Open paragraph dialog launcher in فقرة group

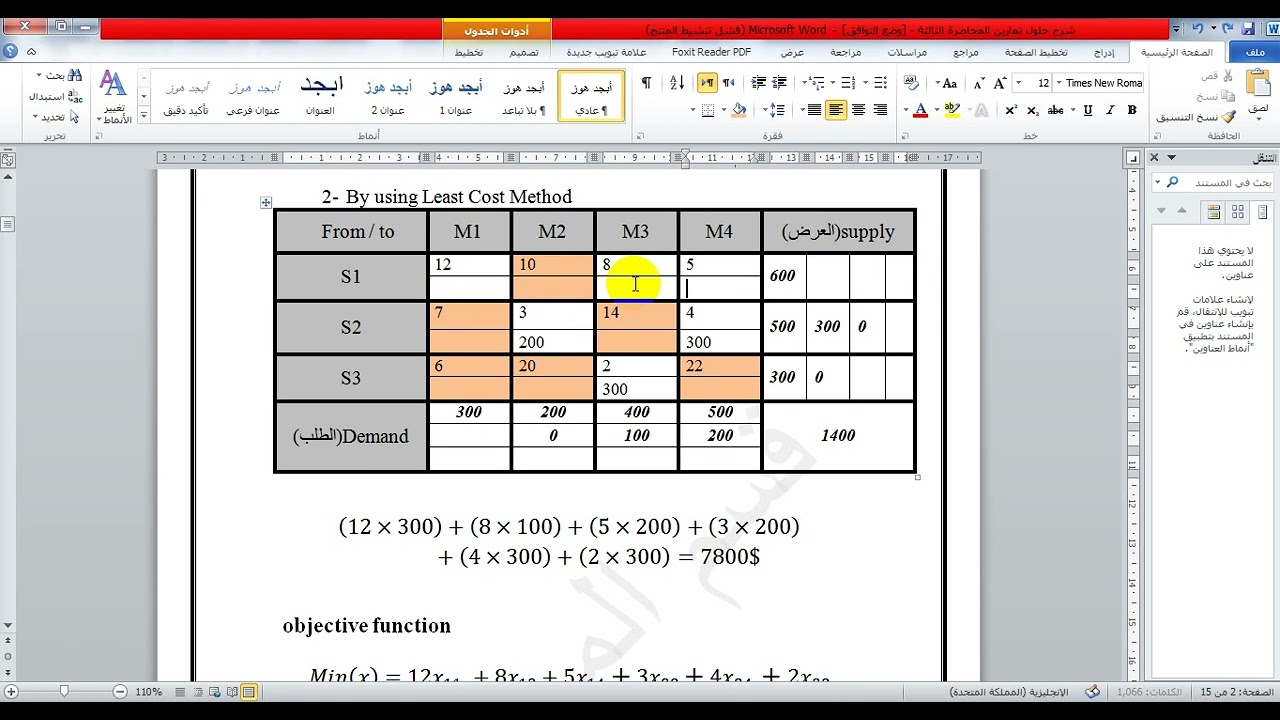point(640,136)
